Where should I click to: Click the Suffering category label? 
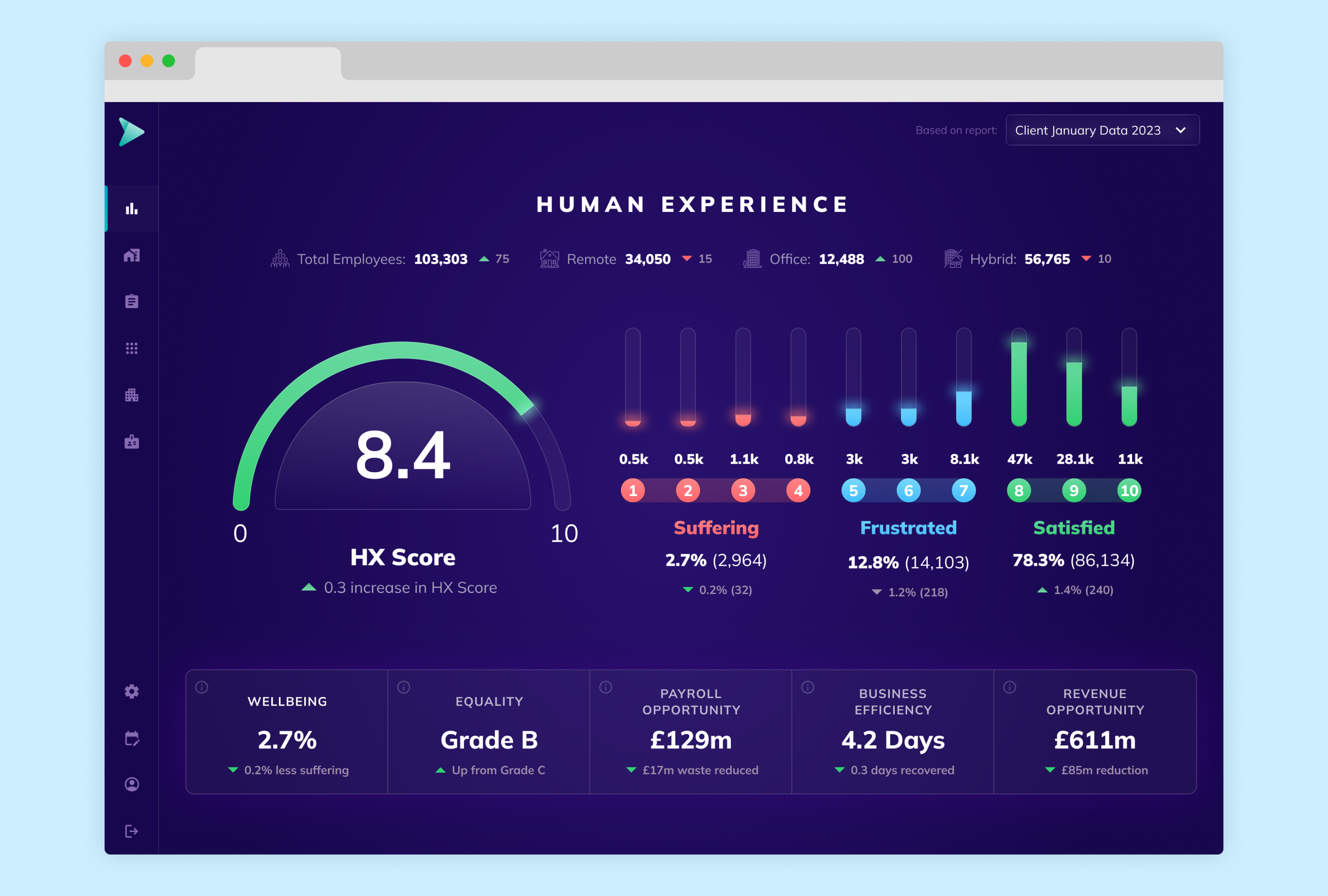(716, 528)
